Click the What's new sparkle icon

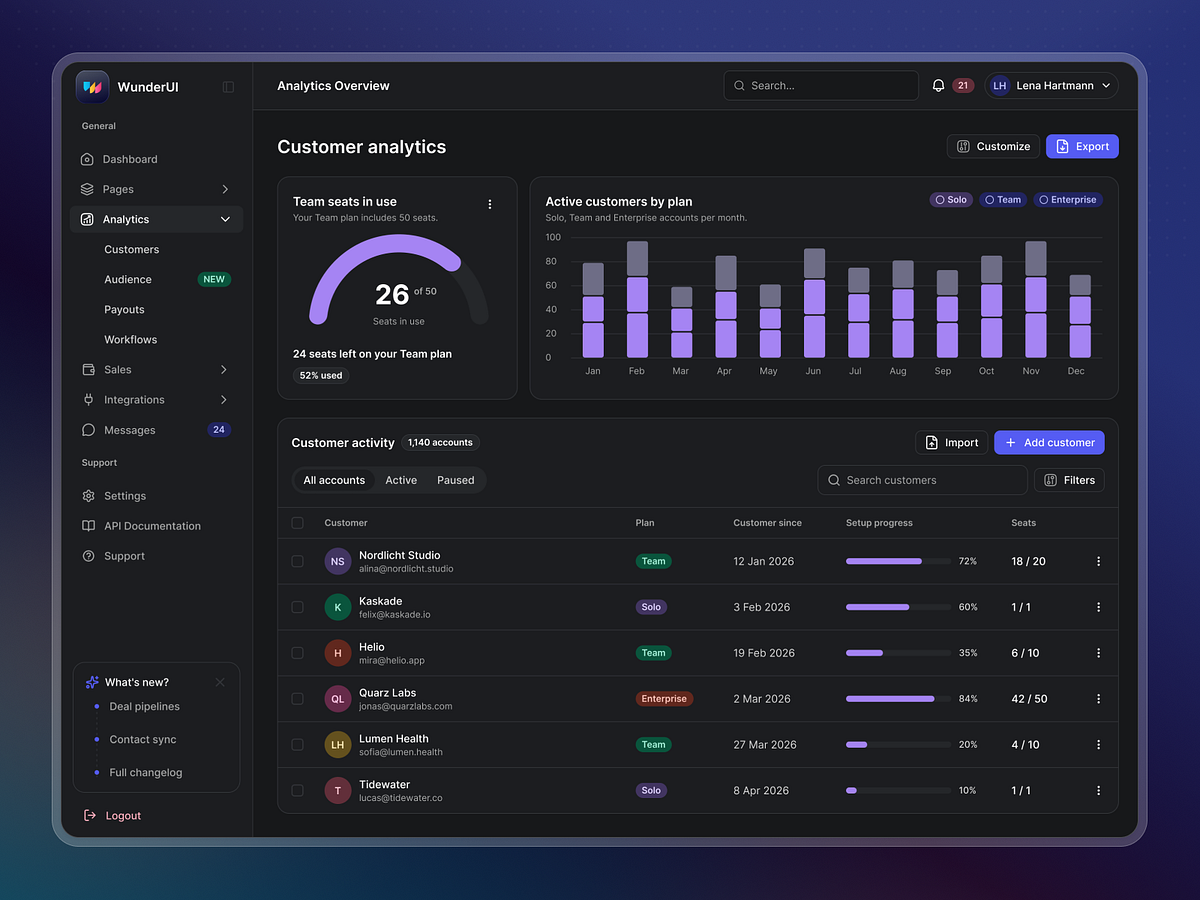[x=92, y=682]
